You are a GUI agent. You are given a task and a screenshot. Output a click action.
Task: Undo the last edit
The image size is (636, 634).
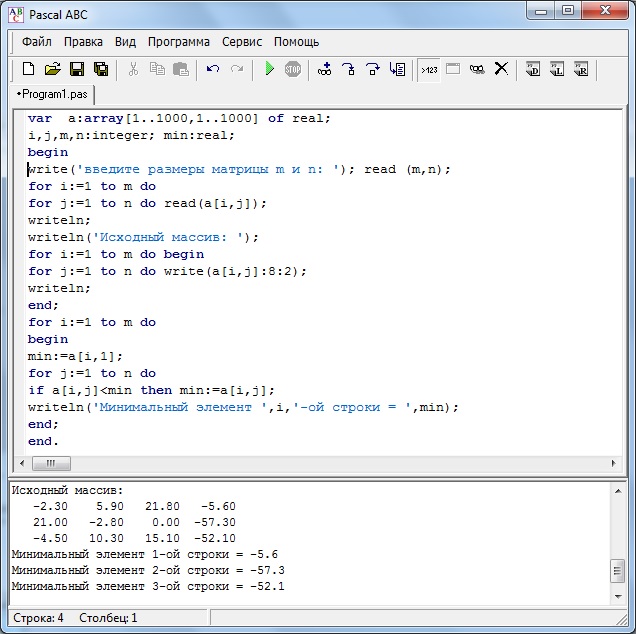(213, 69)
